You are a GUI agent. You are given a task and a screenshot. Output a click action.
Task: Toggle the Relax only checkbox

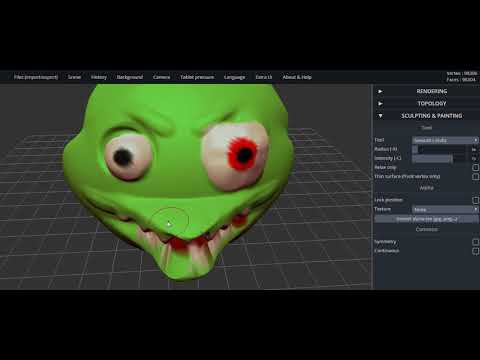click(476, 167)
